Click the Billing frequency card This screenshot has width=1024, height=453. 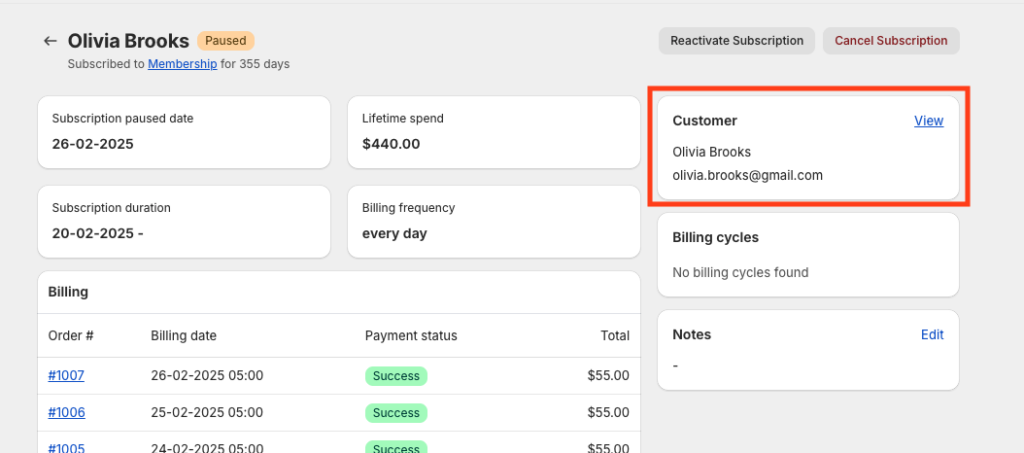point(493,221)
